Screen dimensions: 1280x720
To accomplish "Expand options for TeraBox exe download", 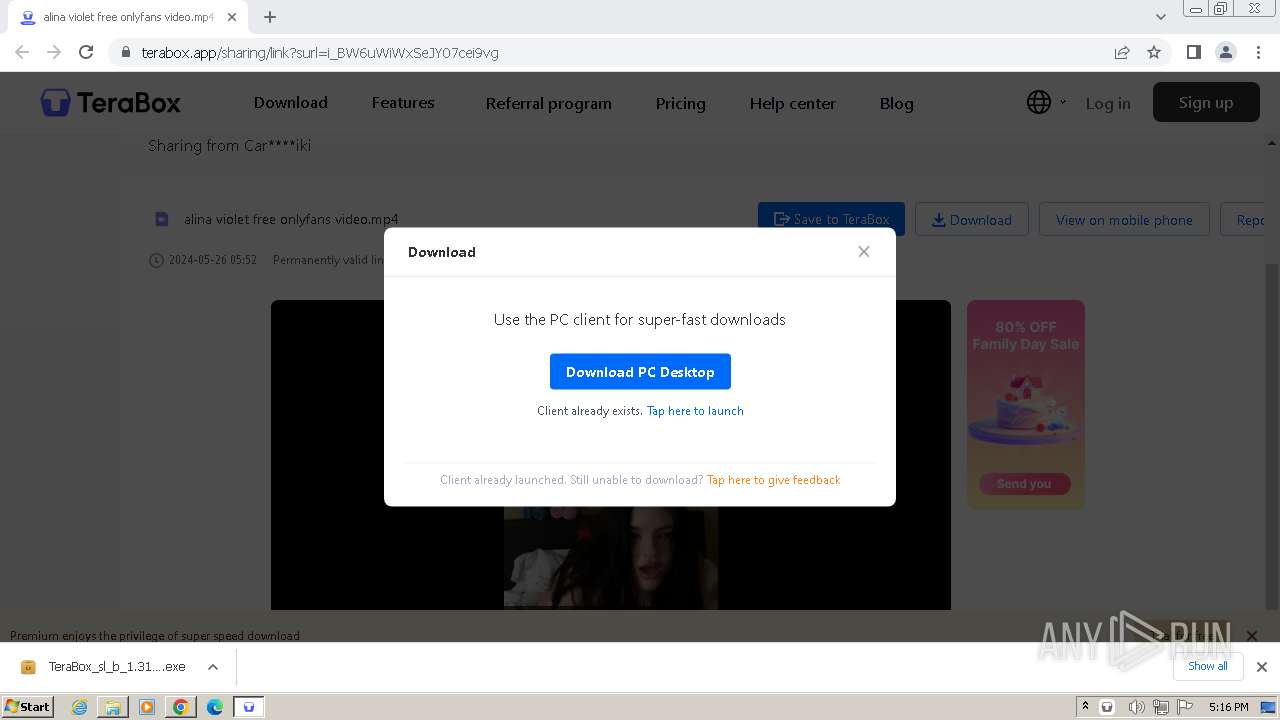I will pyautogui.click(x=212, y=667).
